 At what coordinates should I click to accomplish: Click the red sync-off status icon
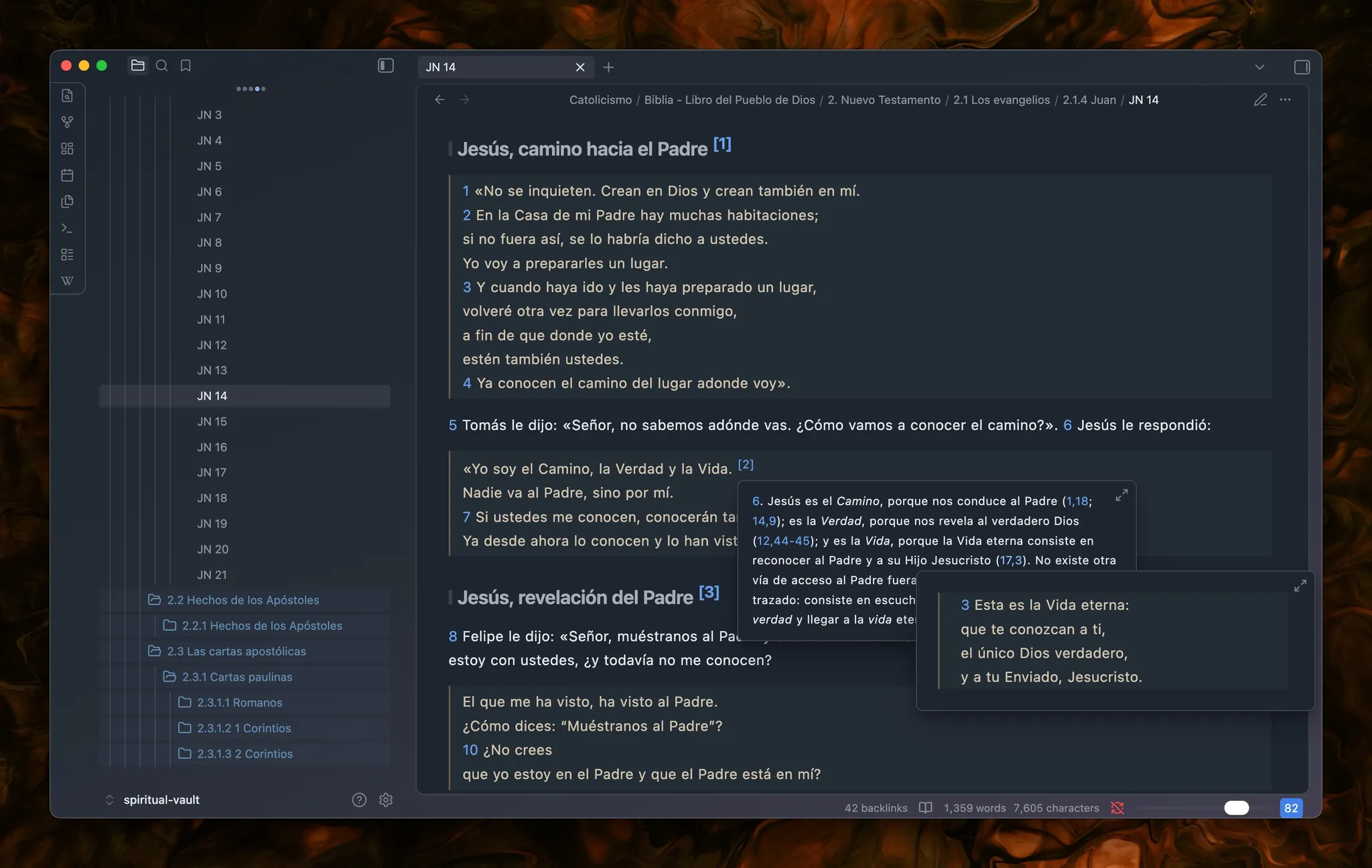click(1117, 808)
